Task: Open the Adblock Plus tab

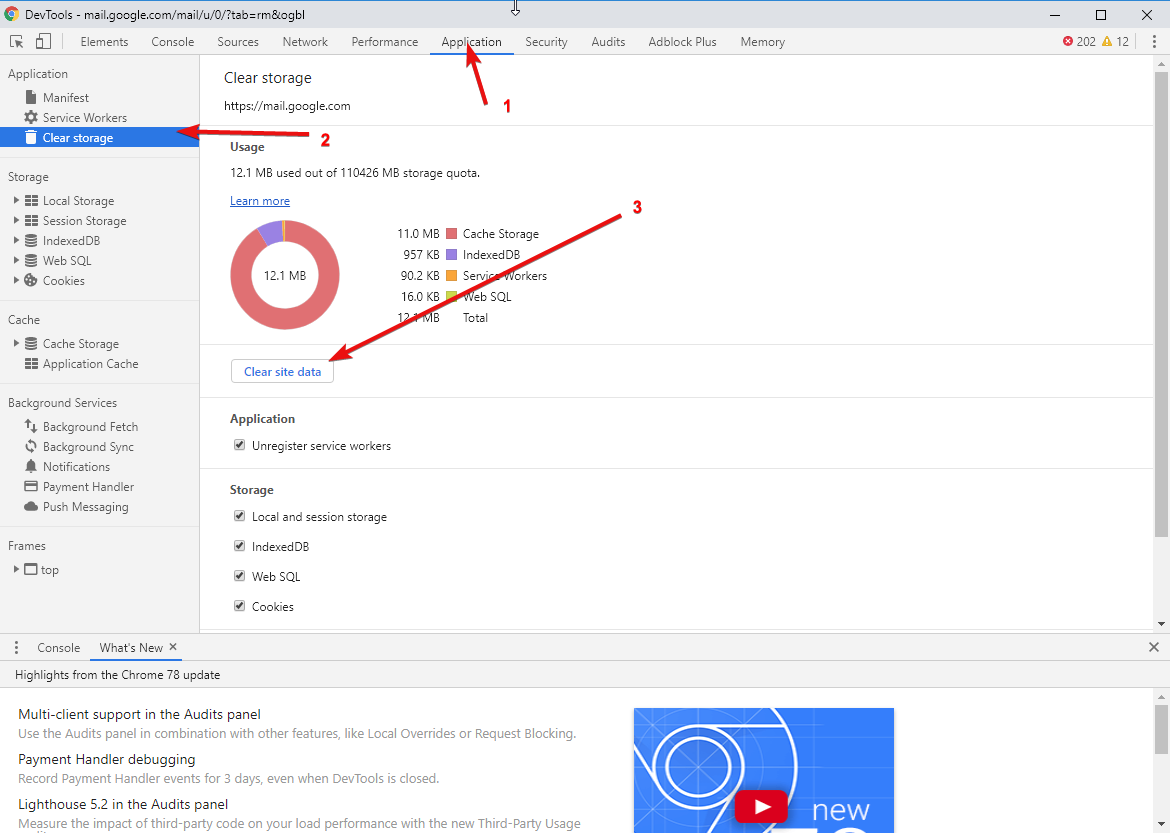Action: click(682, 42)
